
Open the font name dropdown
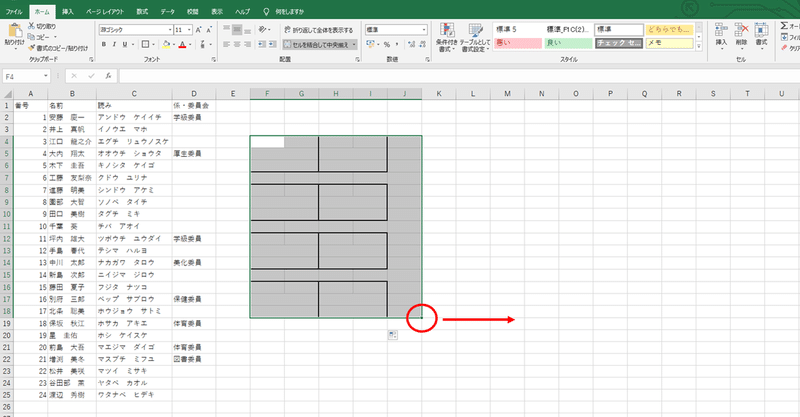(170, 30)
